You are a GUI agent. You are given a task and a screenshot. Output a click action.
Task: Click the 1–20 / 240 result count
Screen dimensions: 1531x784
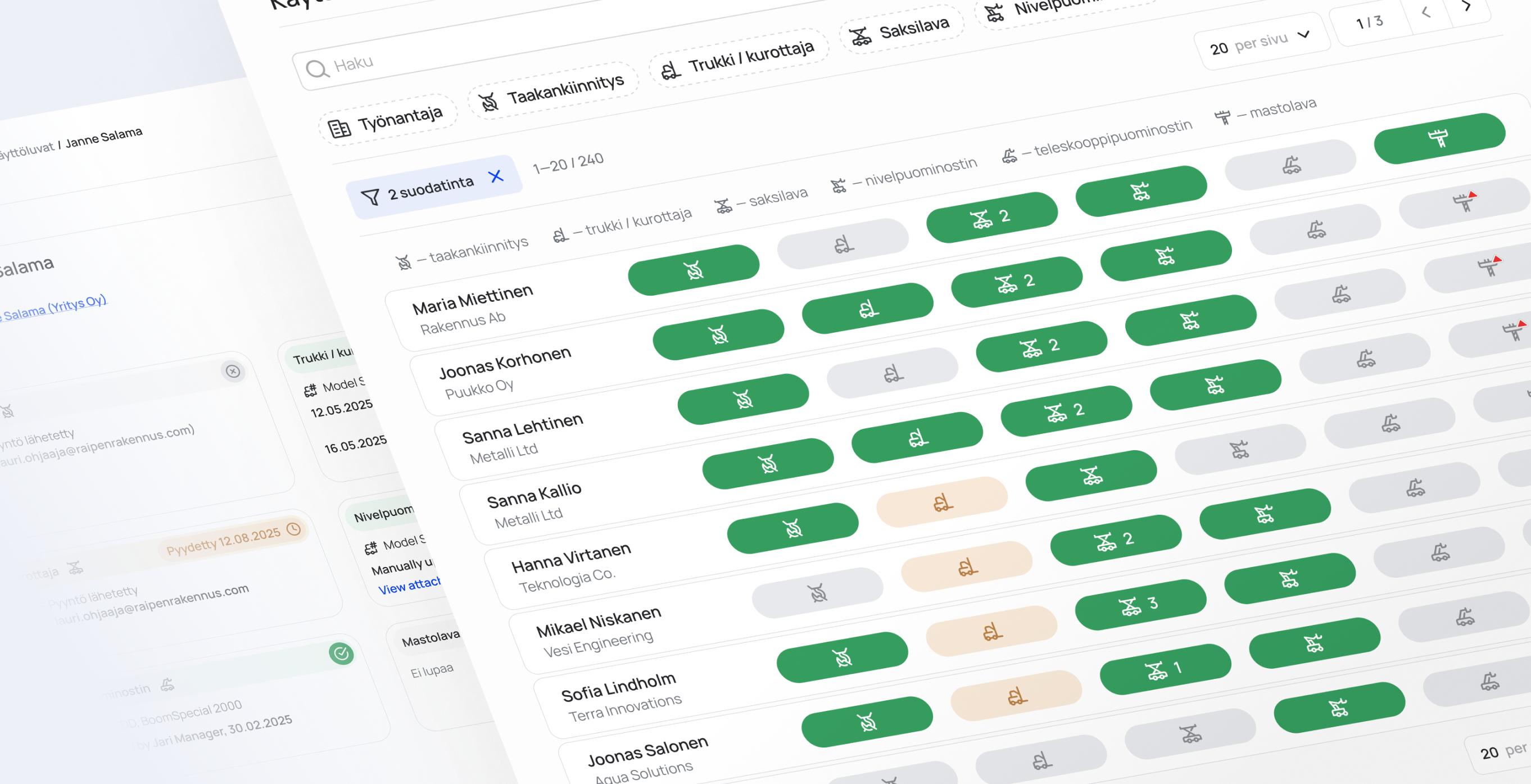[x=568, y=162]
